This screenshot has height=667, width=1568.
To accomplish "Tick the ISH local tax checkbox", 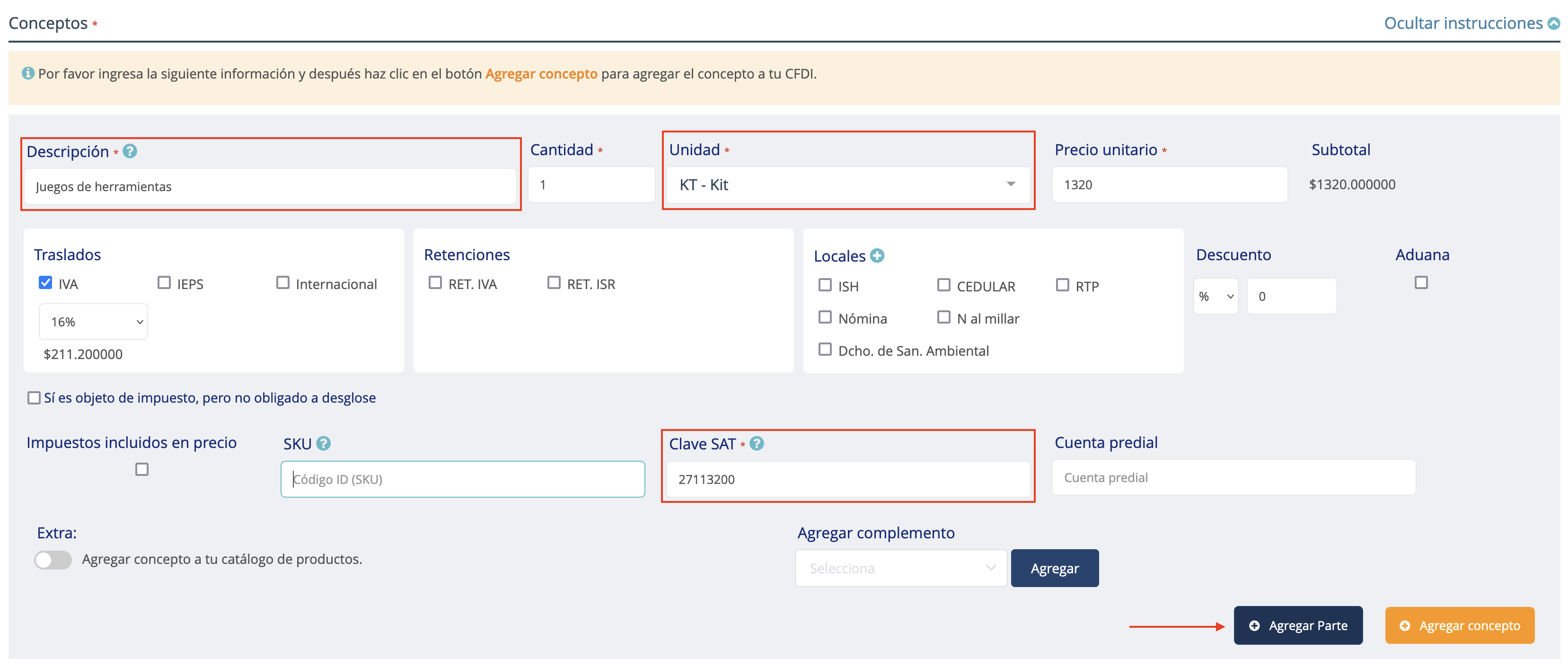I will pos(825,285).
